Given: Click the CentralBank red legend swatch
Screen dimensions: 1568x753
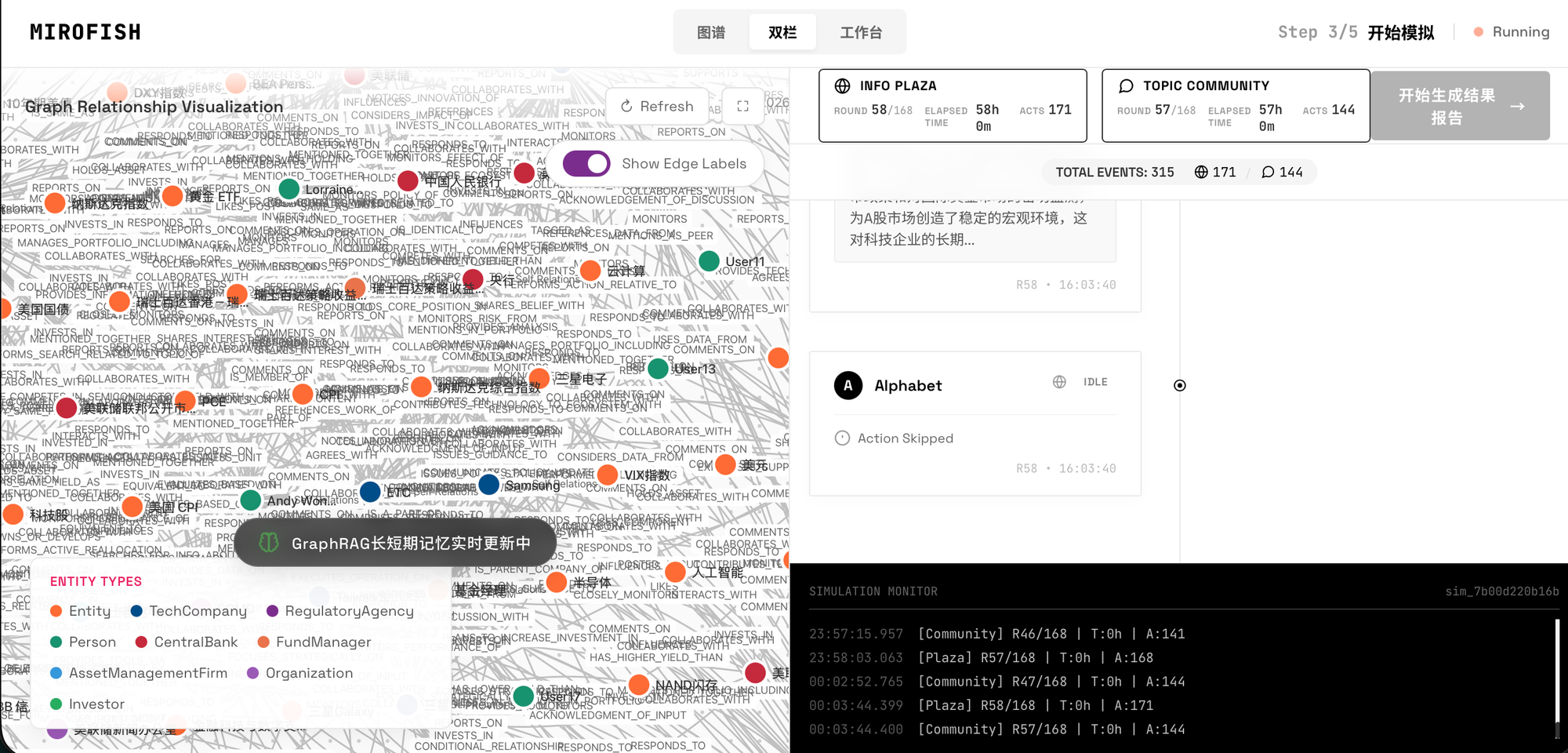Looking at the screenshot, I should [x=142, y=642].
